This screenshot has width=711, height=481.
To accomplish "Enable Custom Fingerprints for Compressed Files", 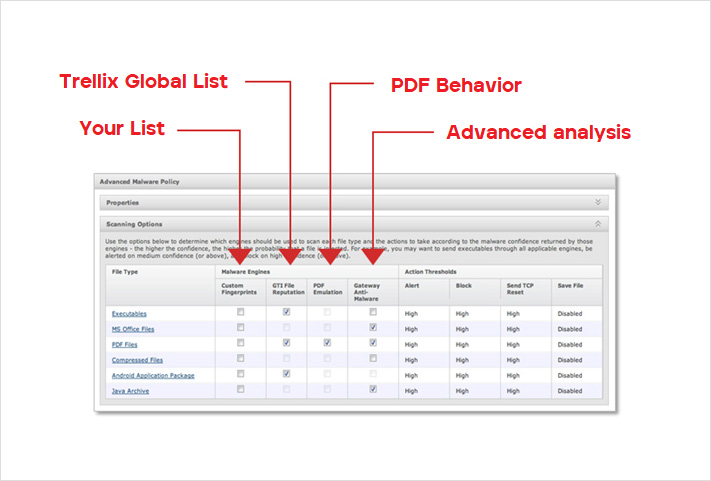I will coord(240,358).
